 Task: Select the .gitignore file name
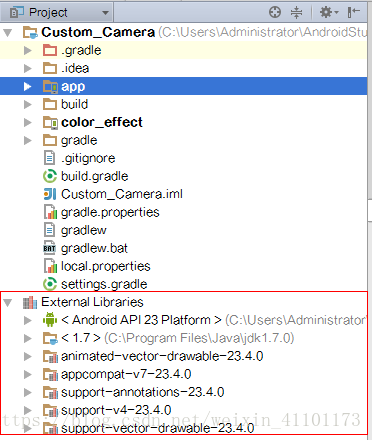(x=88, y=159)
